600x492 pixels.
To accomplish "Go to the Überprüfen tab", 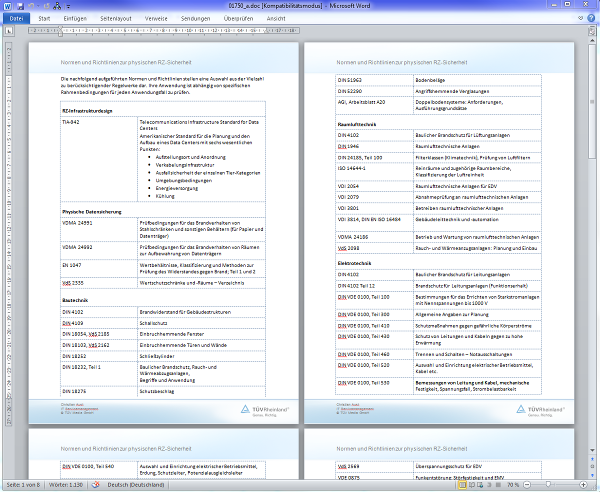I will (x=236, y=18).
